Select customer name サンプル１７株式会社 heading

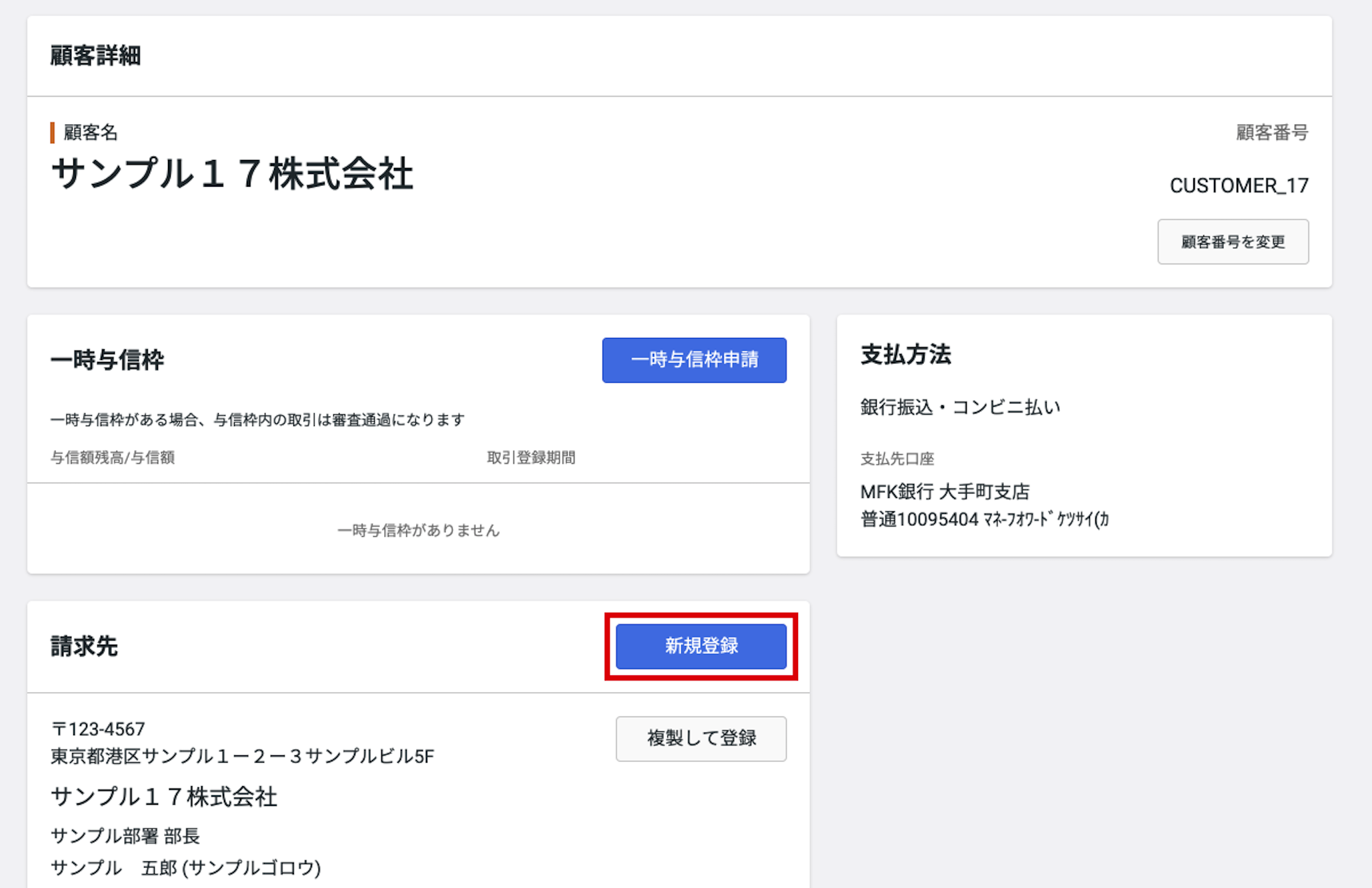click(232, 175)
